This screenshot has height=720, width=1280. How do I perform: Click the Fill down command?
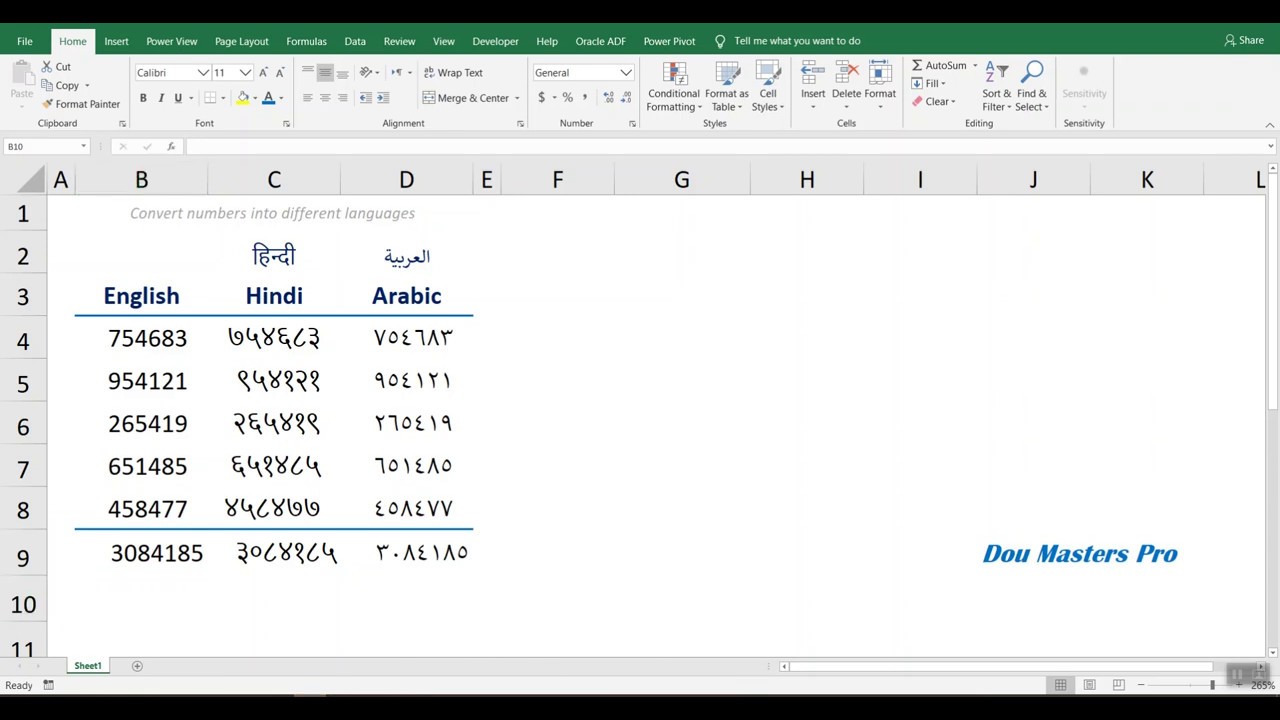pyautogui.click(x=930, y=84)
